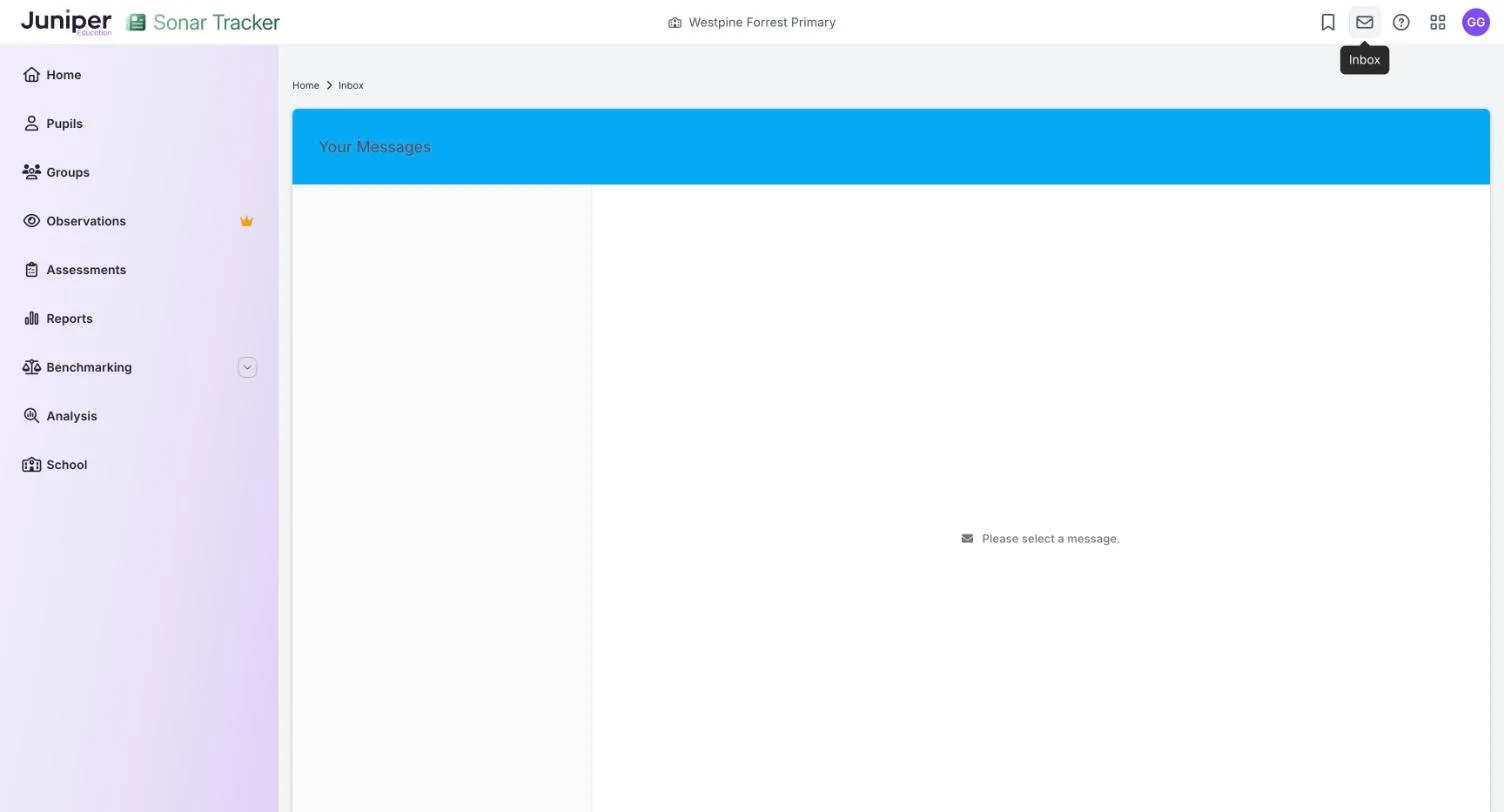Viewport: 1504px width, 812px height.
Task: Click the Analysis magnifier icon
Action: pyautogui.click(x=31, y=416)
